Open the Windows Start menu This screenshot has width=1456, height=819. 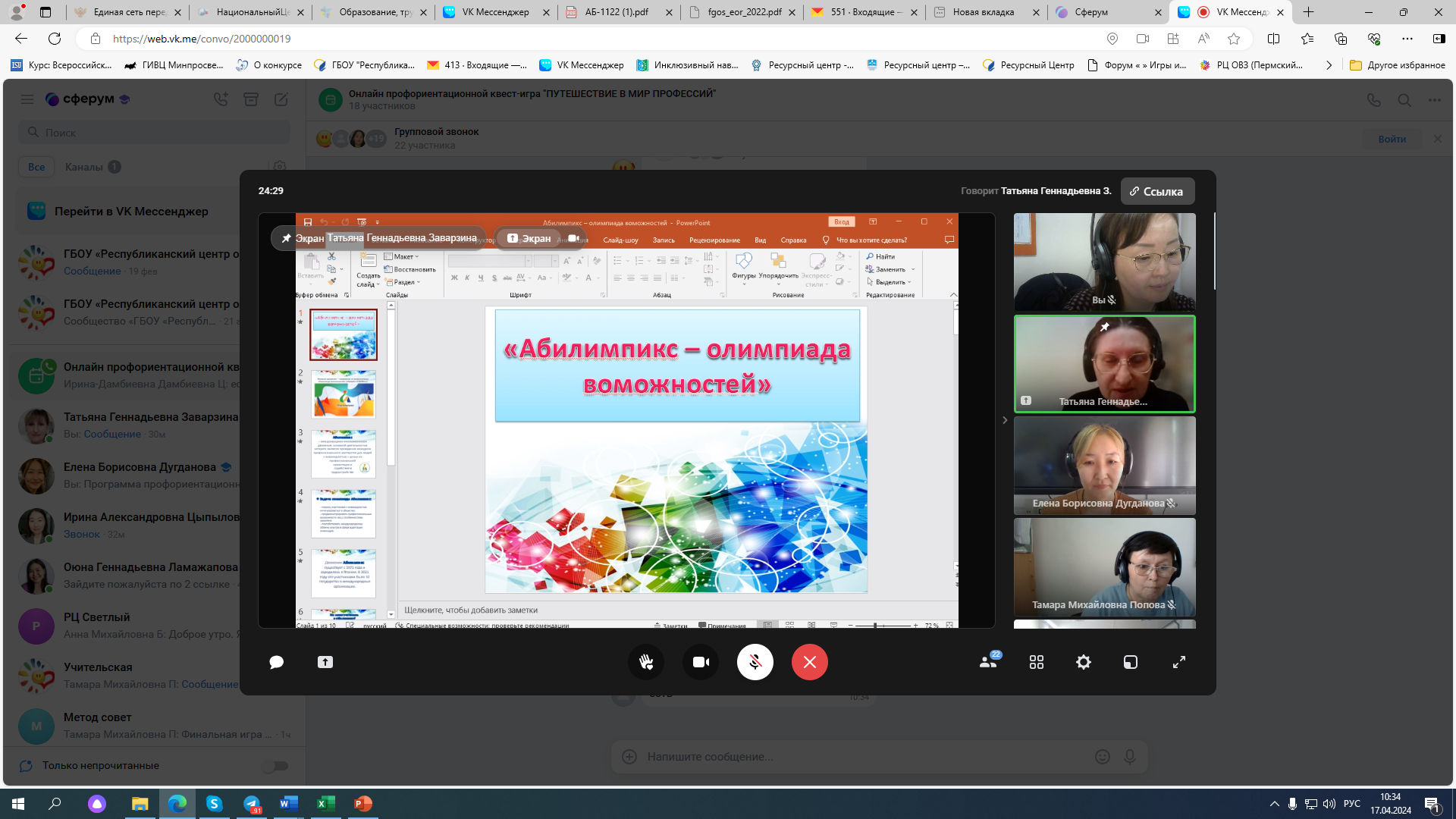pyautogui.click(x=18, y=804)
